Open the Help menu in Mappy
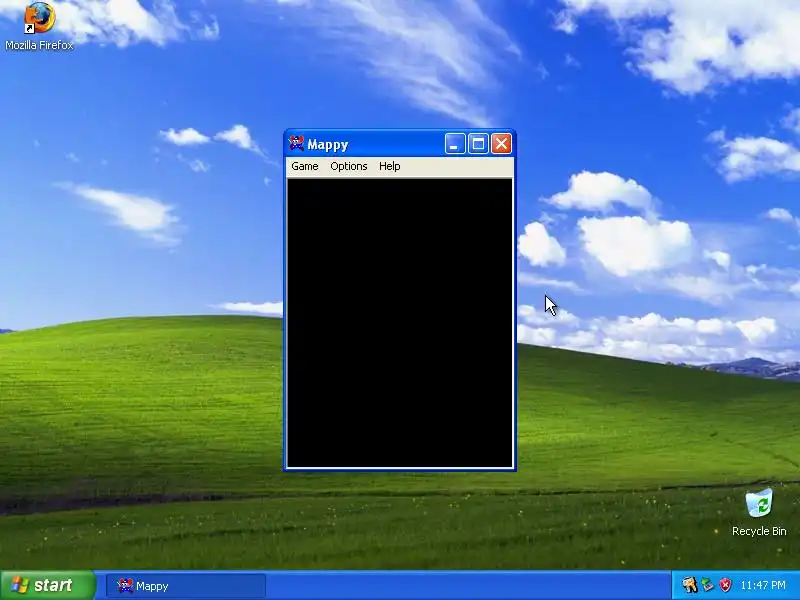The width and height of the screenshot is (800, 600). point(389,166)
